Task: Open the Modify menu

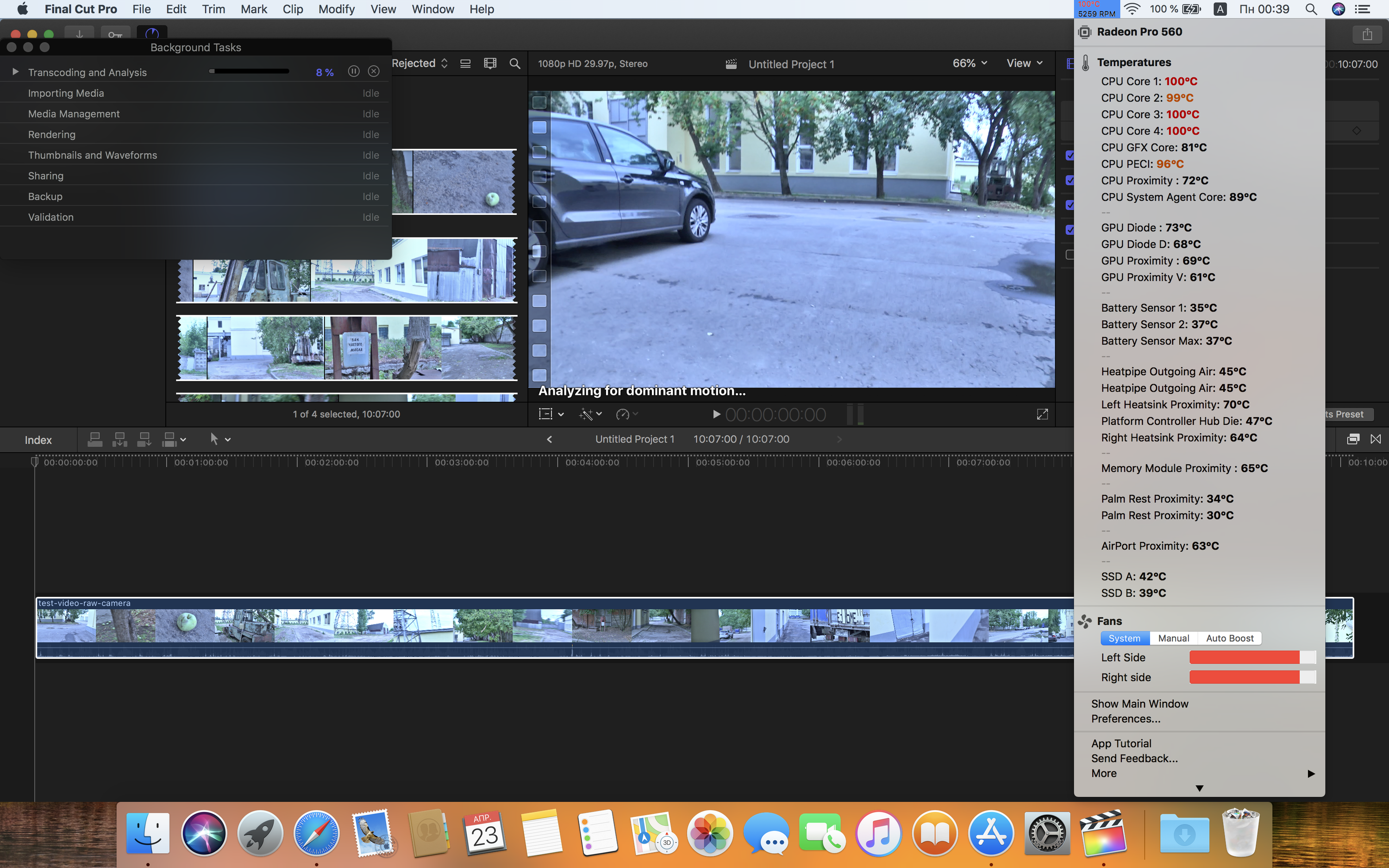Action: 336,9
